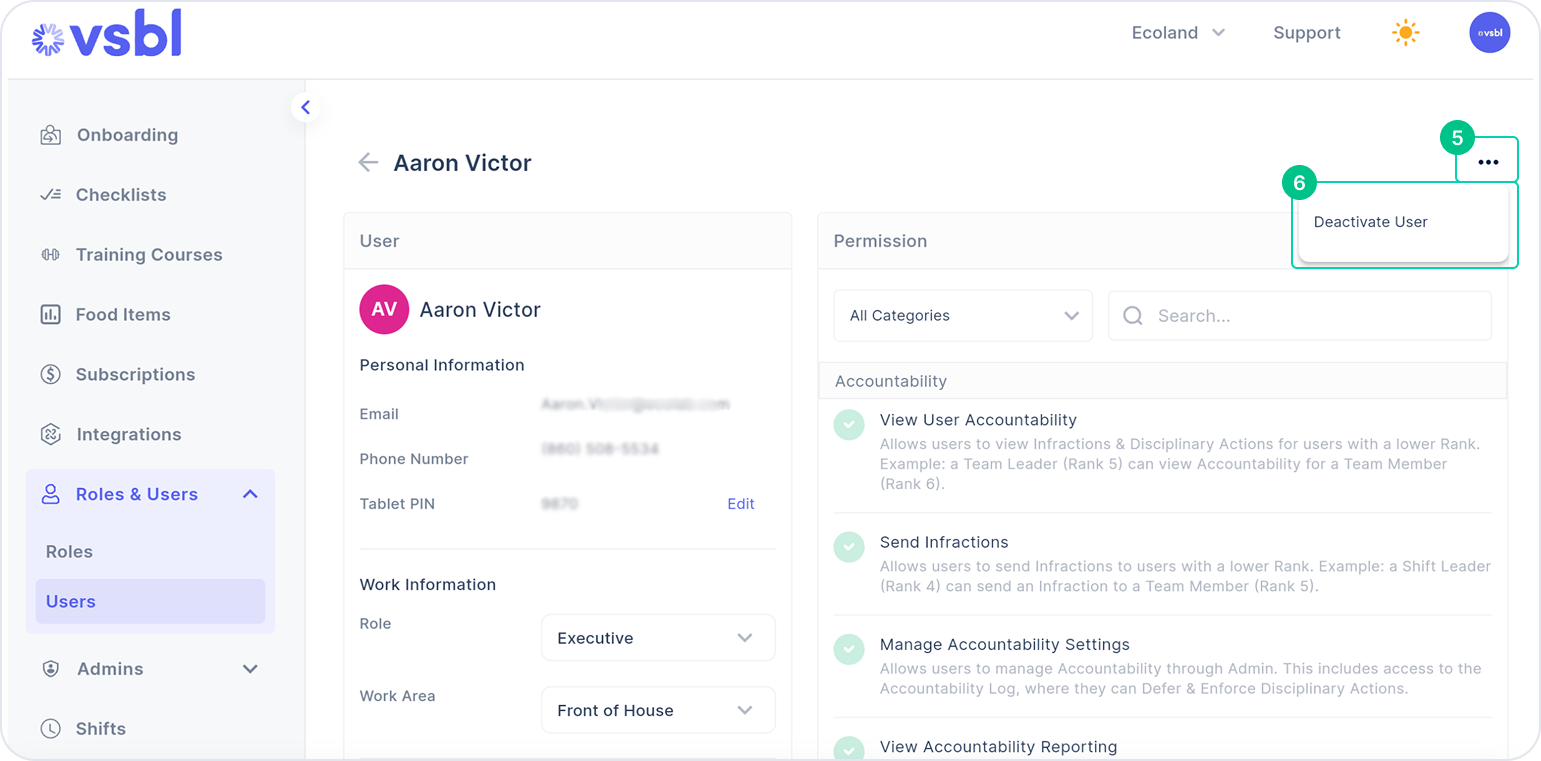
Task: Click the Edit link for Tablet PIN
Action: 741,504
